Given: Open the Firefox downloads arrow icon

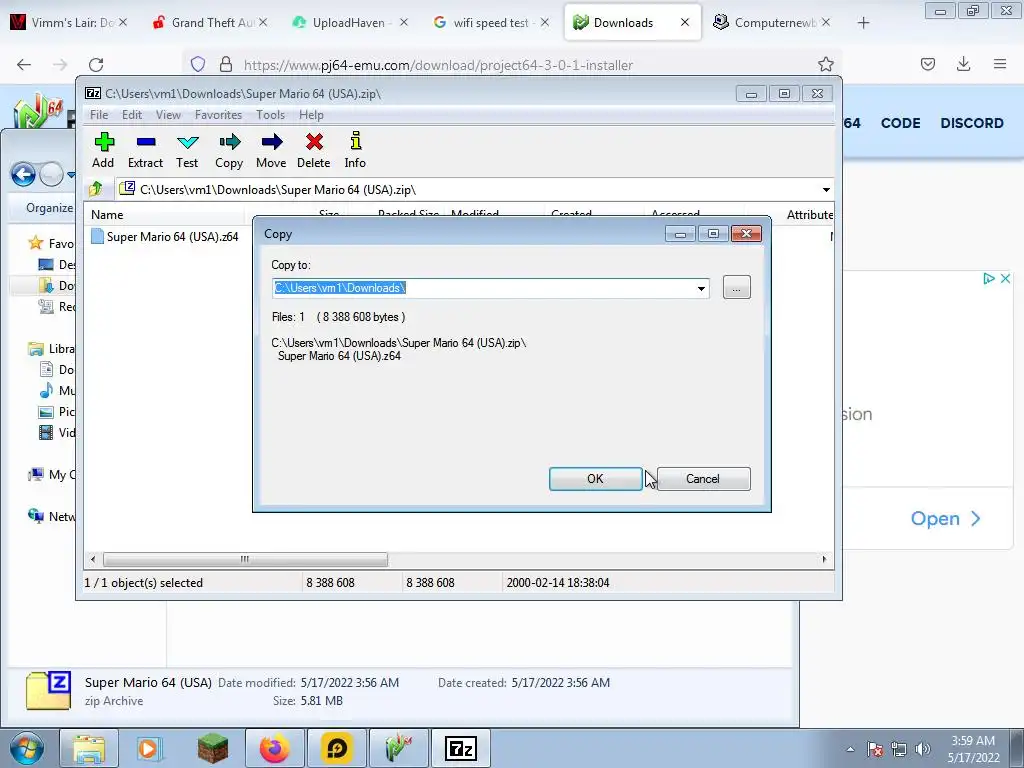Looking at the screenshot, I should [x=963, y=64].
